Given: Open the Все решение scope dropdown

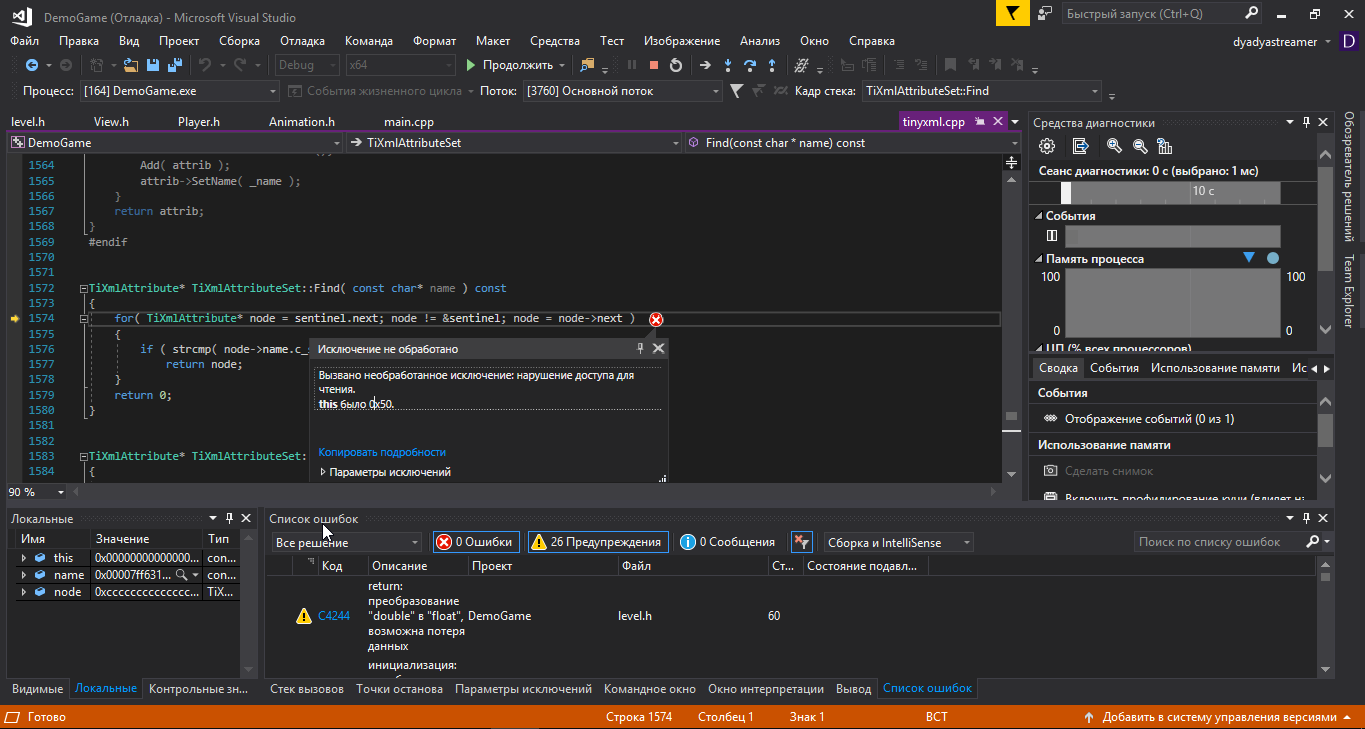Looking at the screenshot, I should 348,542.
